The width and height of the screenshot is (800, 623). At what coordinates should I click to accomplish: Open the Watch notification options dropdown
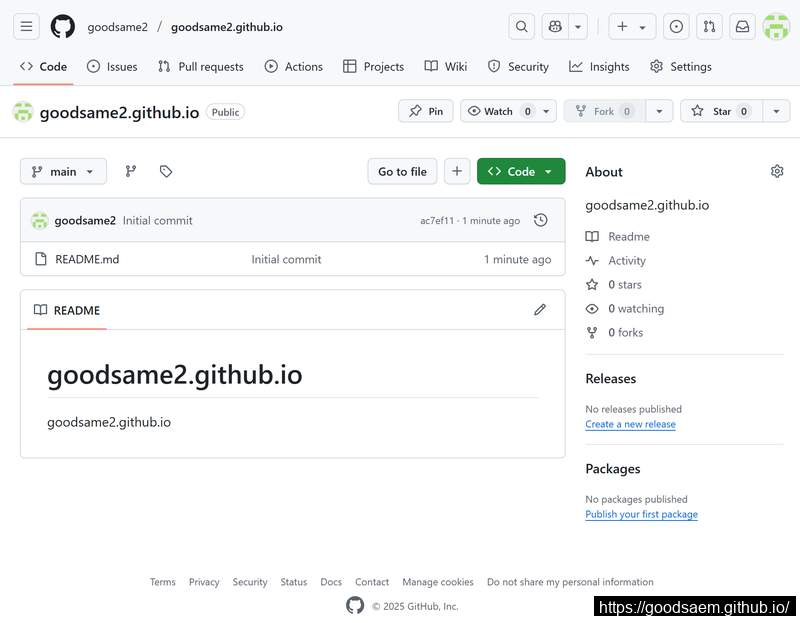(508, 111)
